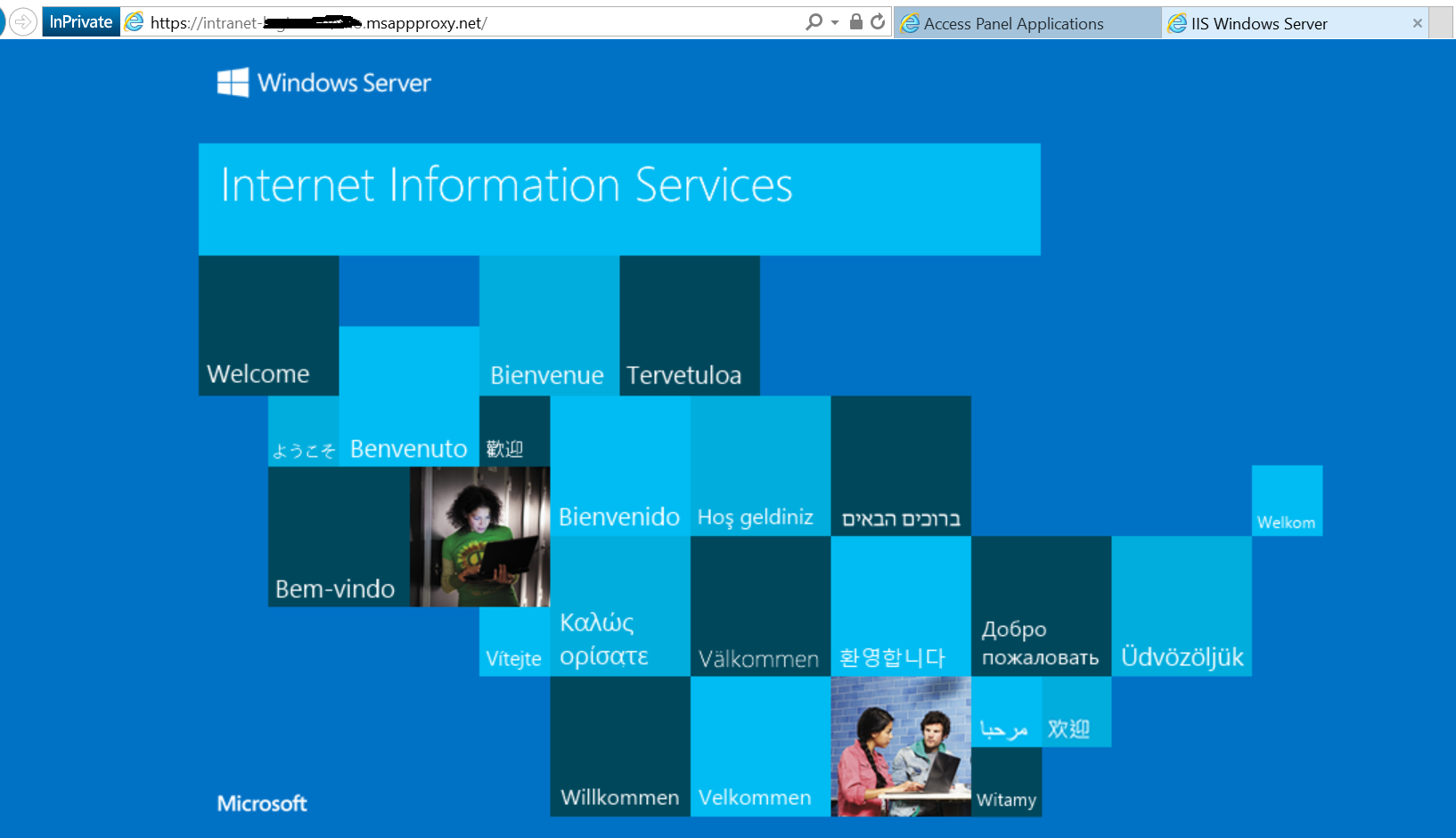
Task: Click the forward navigation arrow button
Action: [23, 21]
